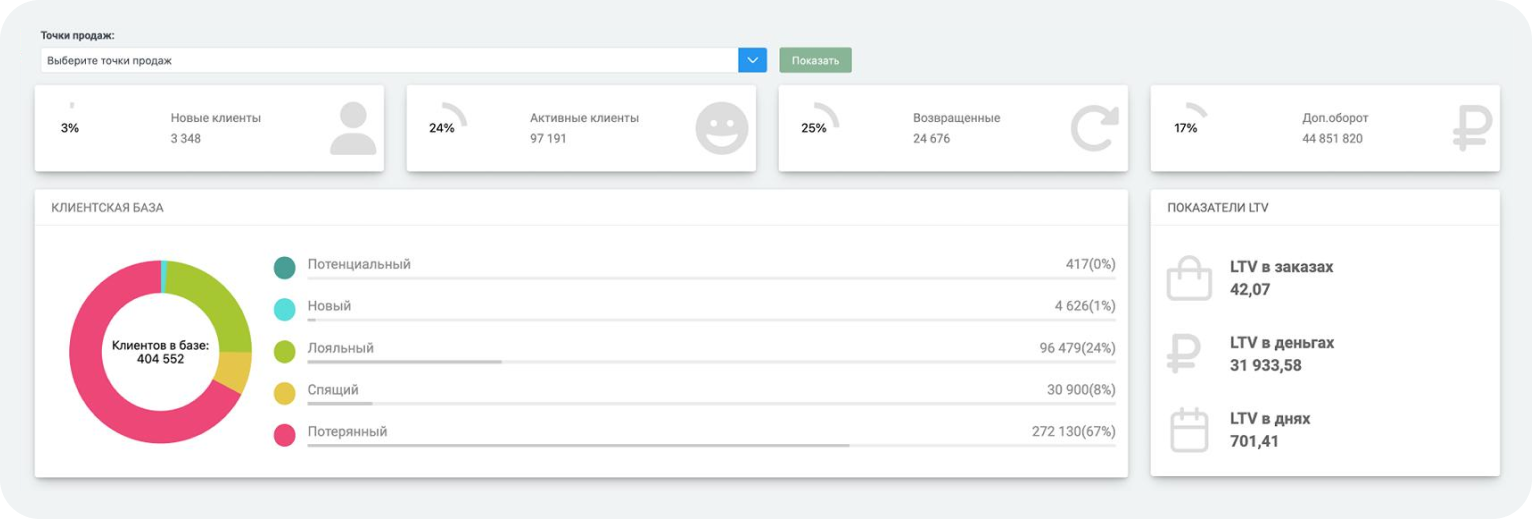Click the ruble icon beside LTV в деньгах

(x=1185, y=354)
